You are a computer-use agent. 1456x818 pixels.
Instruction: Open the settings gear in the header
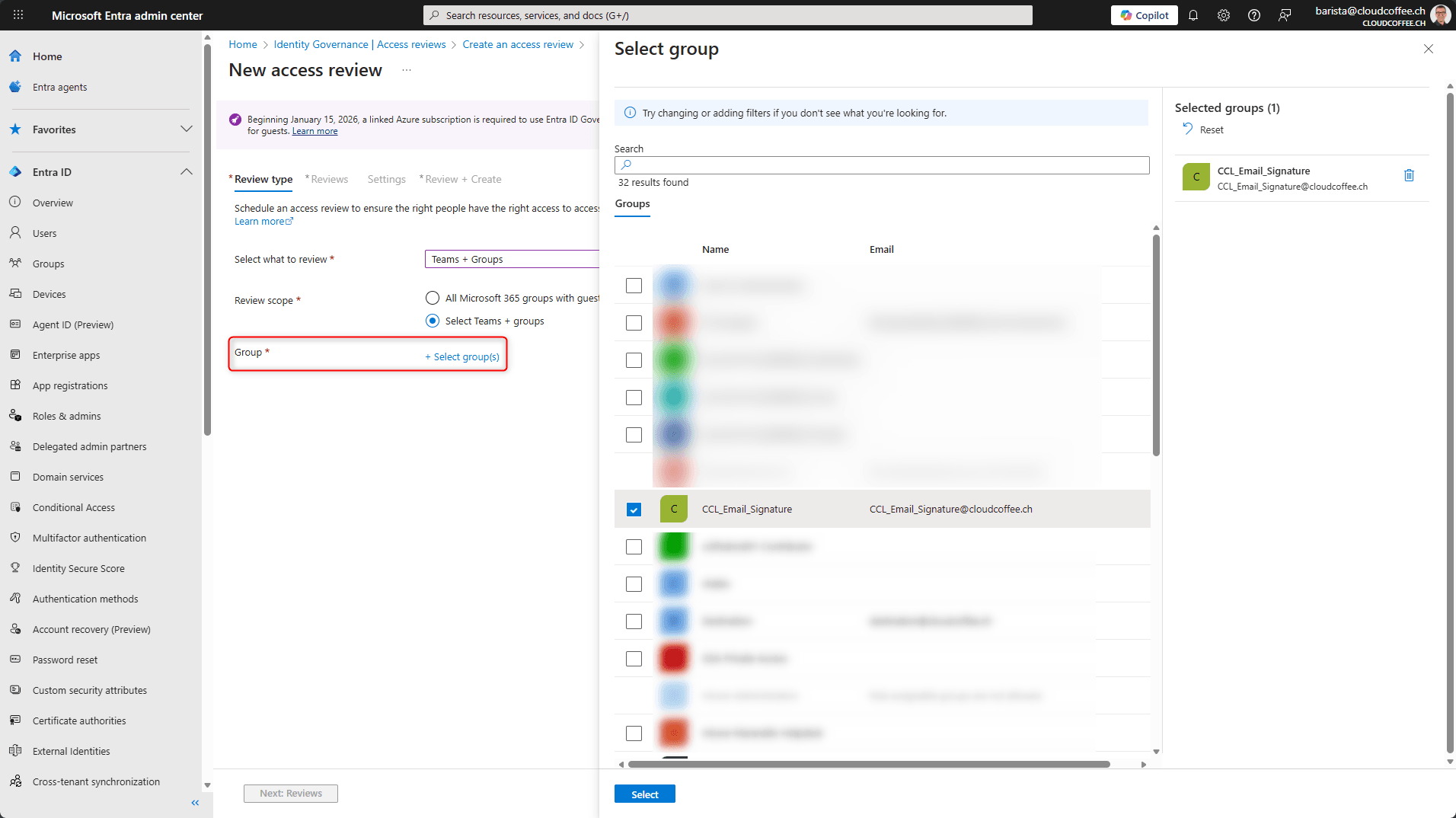click(1224, 15)
